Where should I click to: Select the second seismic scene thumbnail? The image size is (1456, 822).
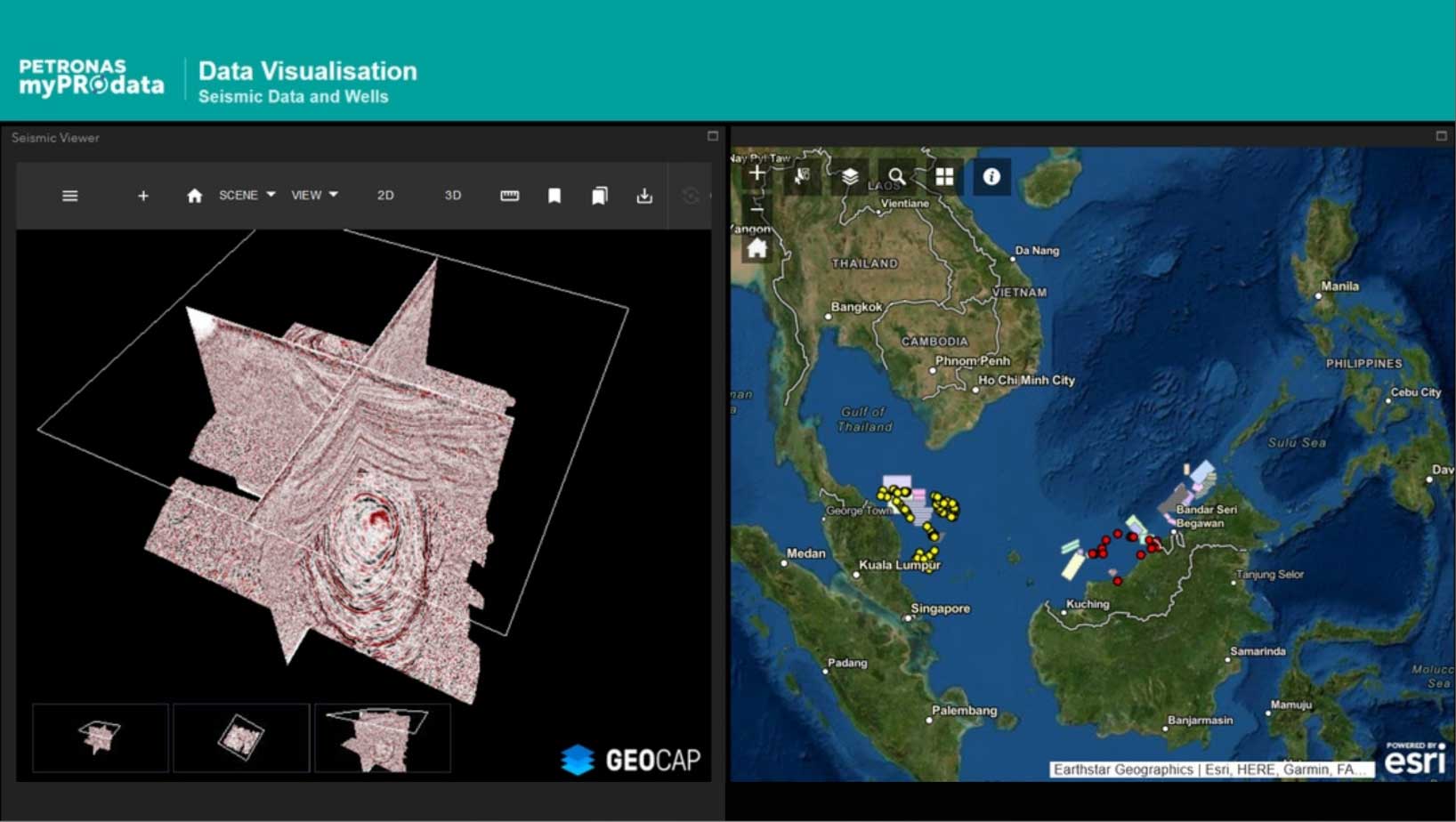coord(241,737)
